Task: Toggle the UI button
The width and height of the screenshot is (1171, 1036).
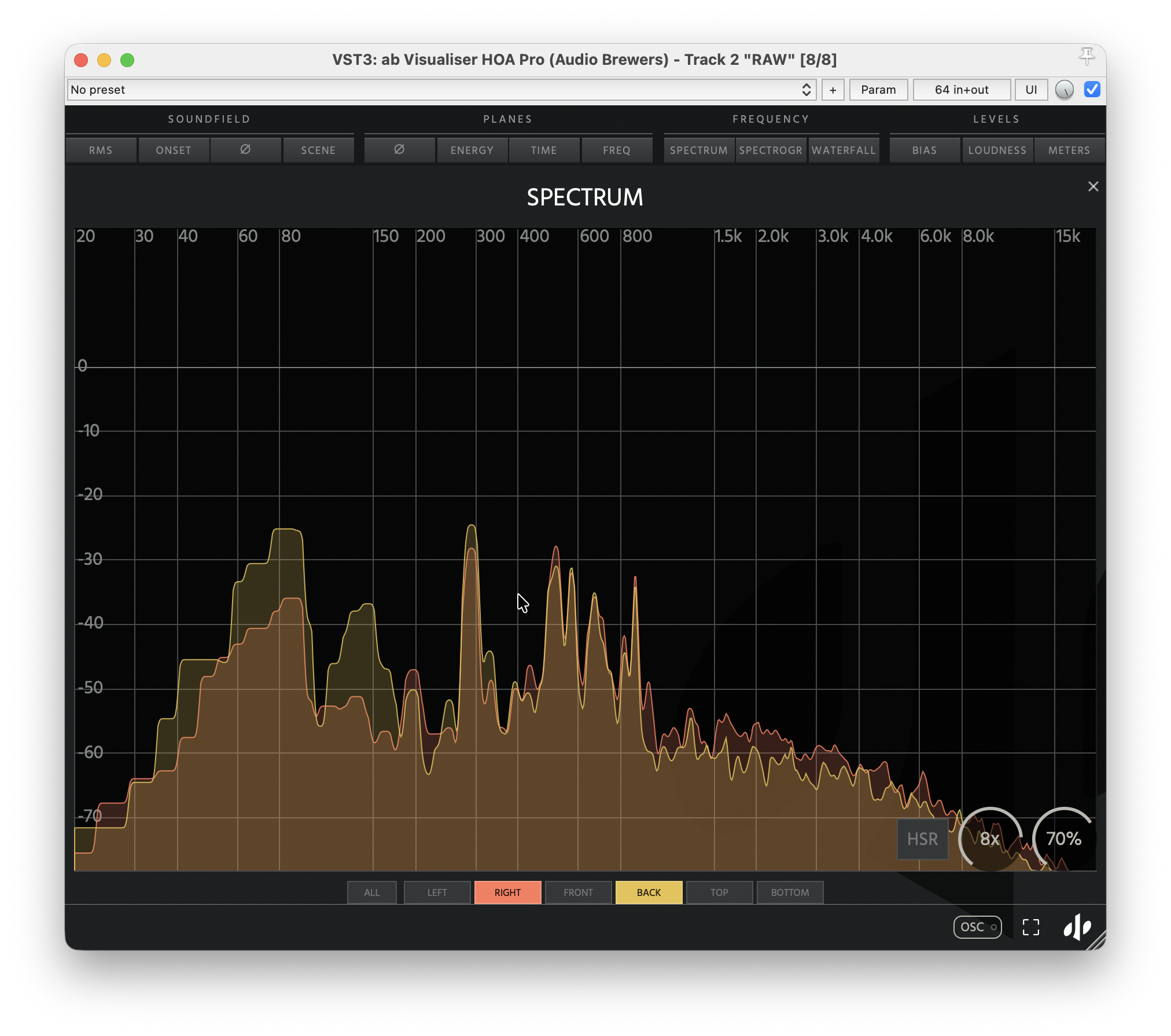Action: coord(1031,90)
